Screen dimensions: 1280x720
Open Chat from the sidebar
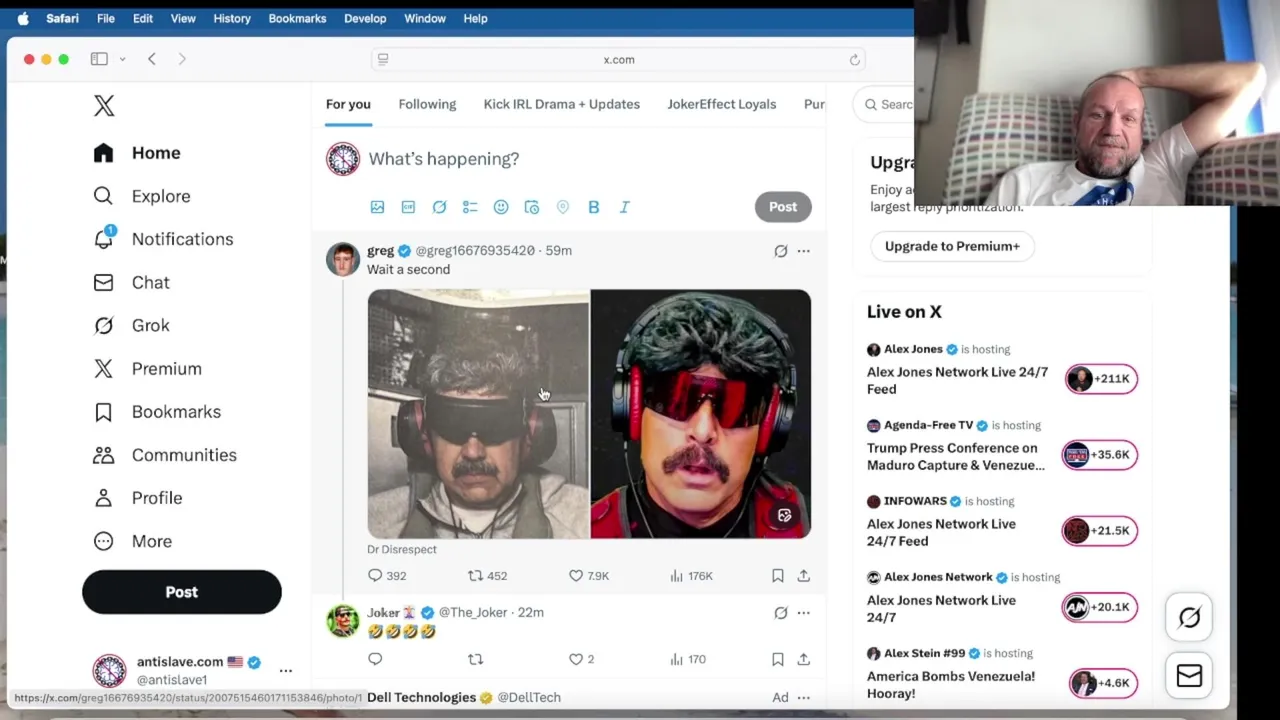pyautogui.click(x=131, y=282)
